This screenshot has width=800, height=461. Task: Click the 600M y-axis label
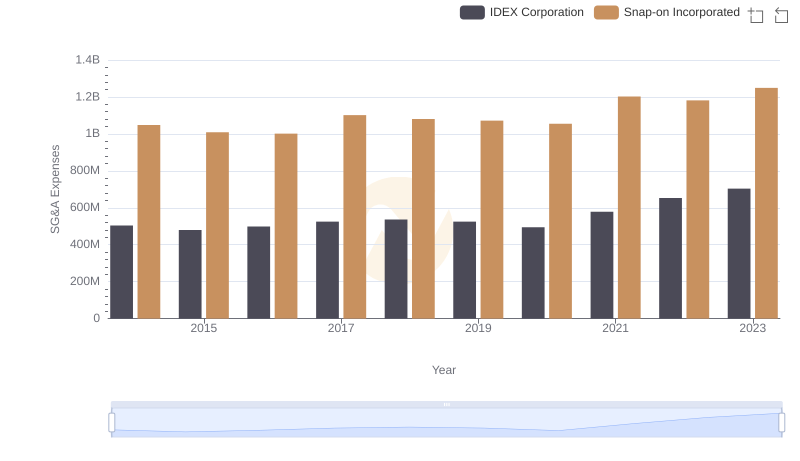[x=85, y=208]
